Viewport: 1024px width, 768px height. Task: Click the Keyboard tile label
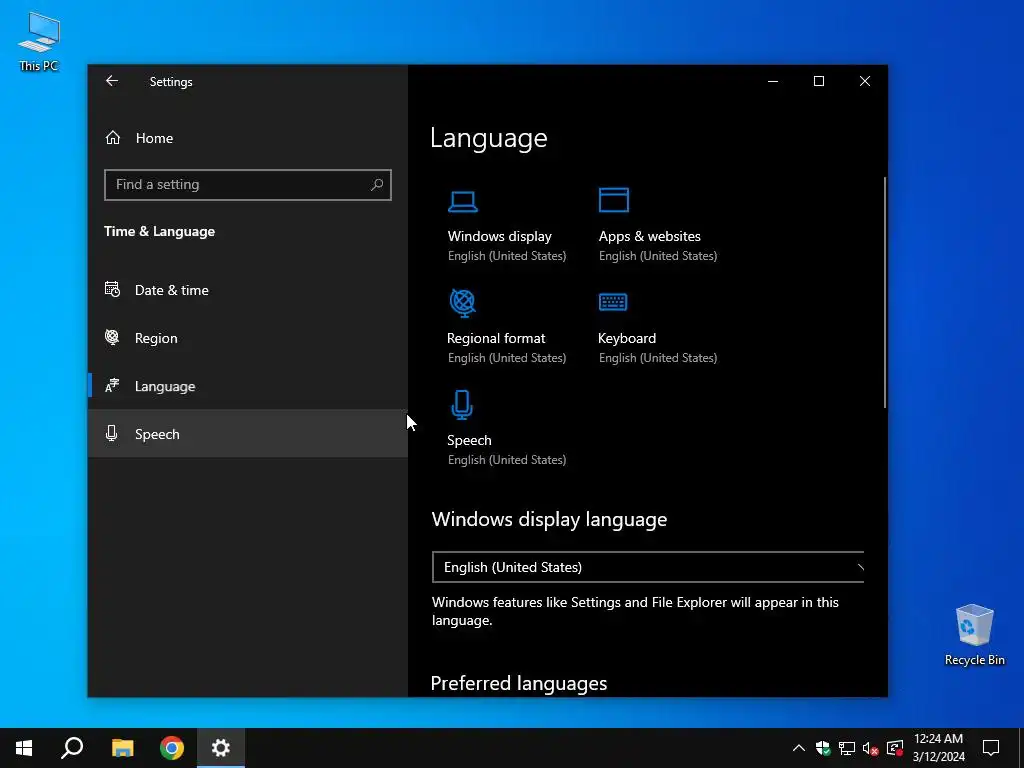click(627, 338)
